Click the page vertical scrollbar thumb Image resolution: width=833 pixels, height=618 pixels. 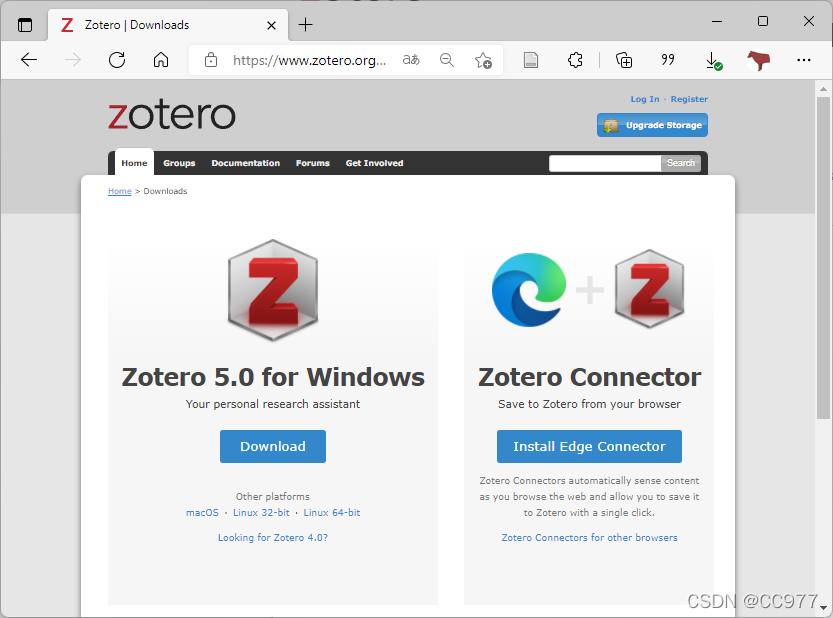tap(823, 258)
